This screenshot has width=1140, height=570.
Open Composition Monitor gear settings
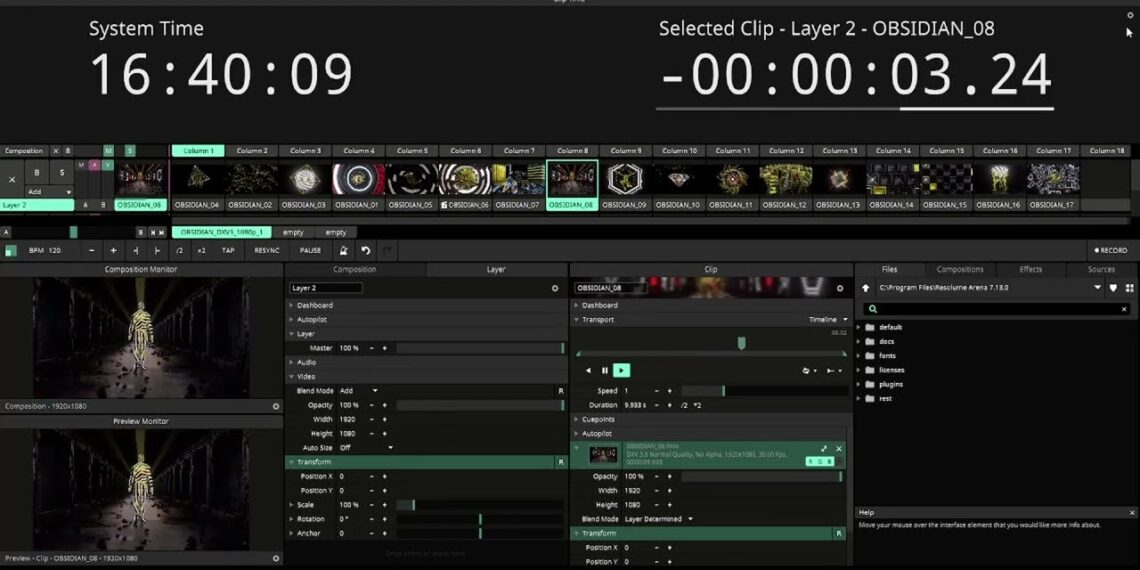pos(276,406)
